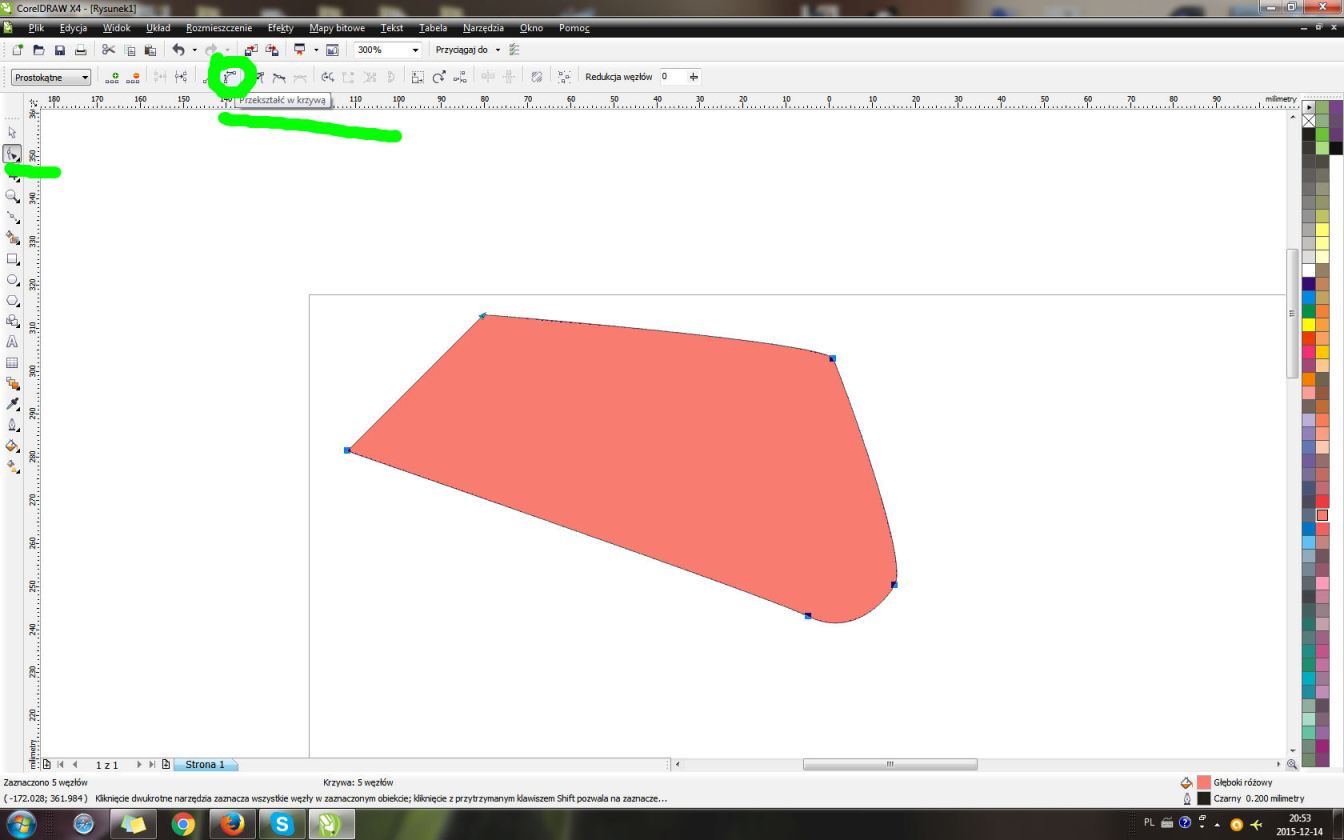Click the Firefox icon in the taskbar

point(232,824)
